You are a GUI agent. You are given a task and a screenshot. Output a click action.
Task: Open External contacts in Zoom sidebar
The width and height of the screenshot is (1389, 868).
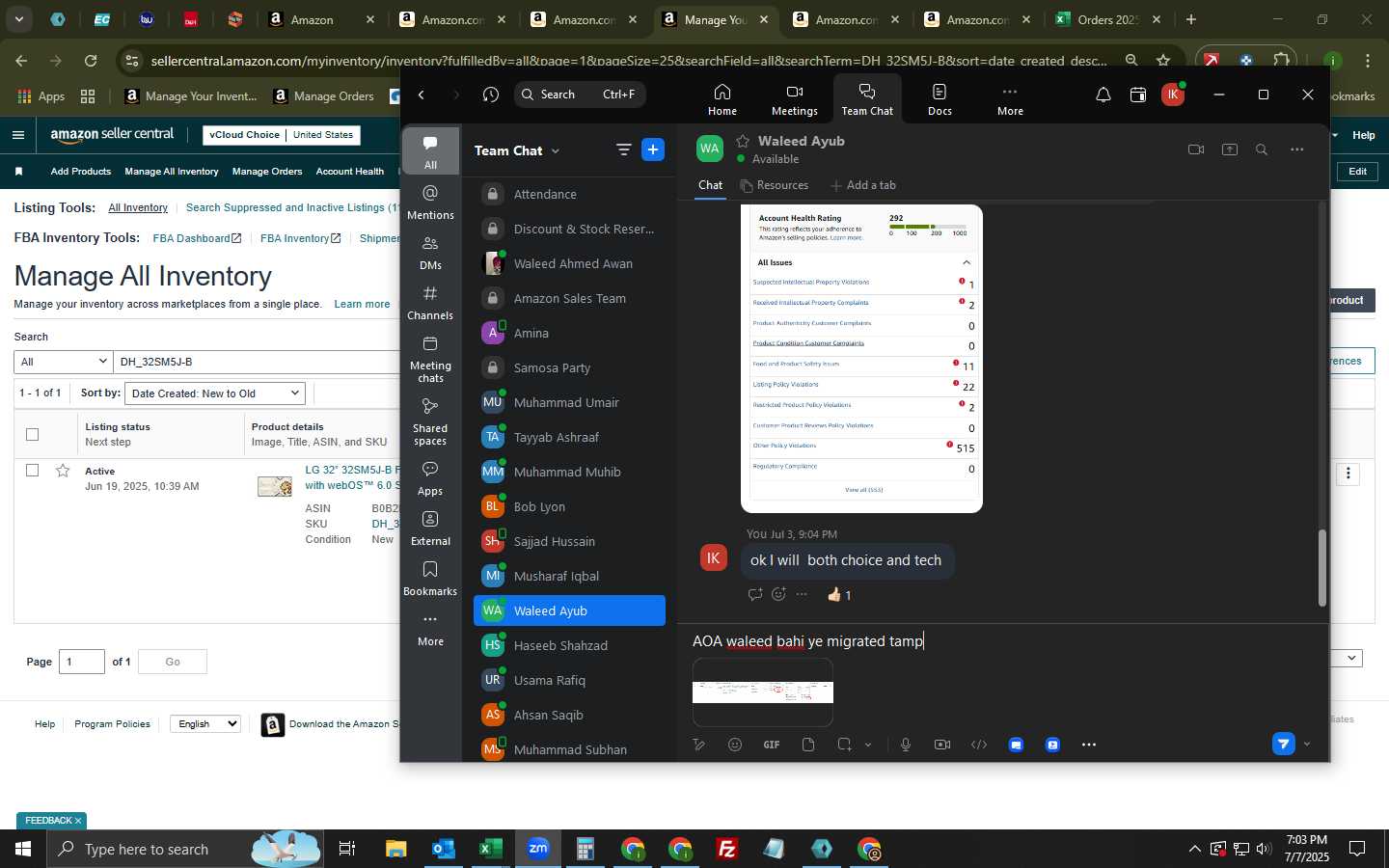pos(430,529)
